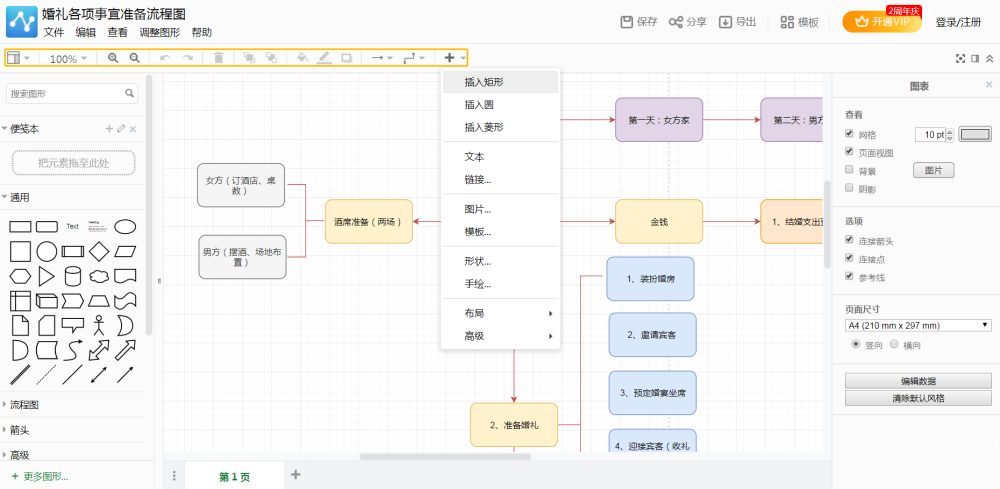Click the 编辑数据 button
Image resolution: width=1000 pixels, height=489 pixels.
tap(918, 381)
